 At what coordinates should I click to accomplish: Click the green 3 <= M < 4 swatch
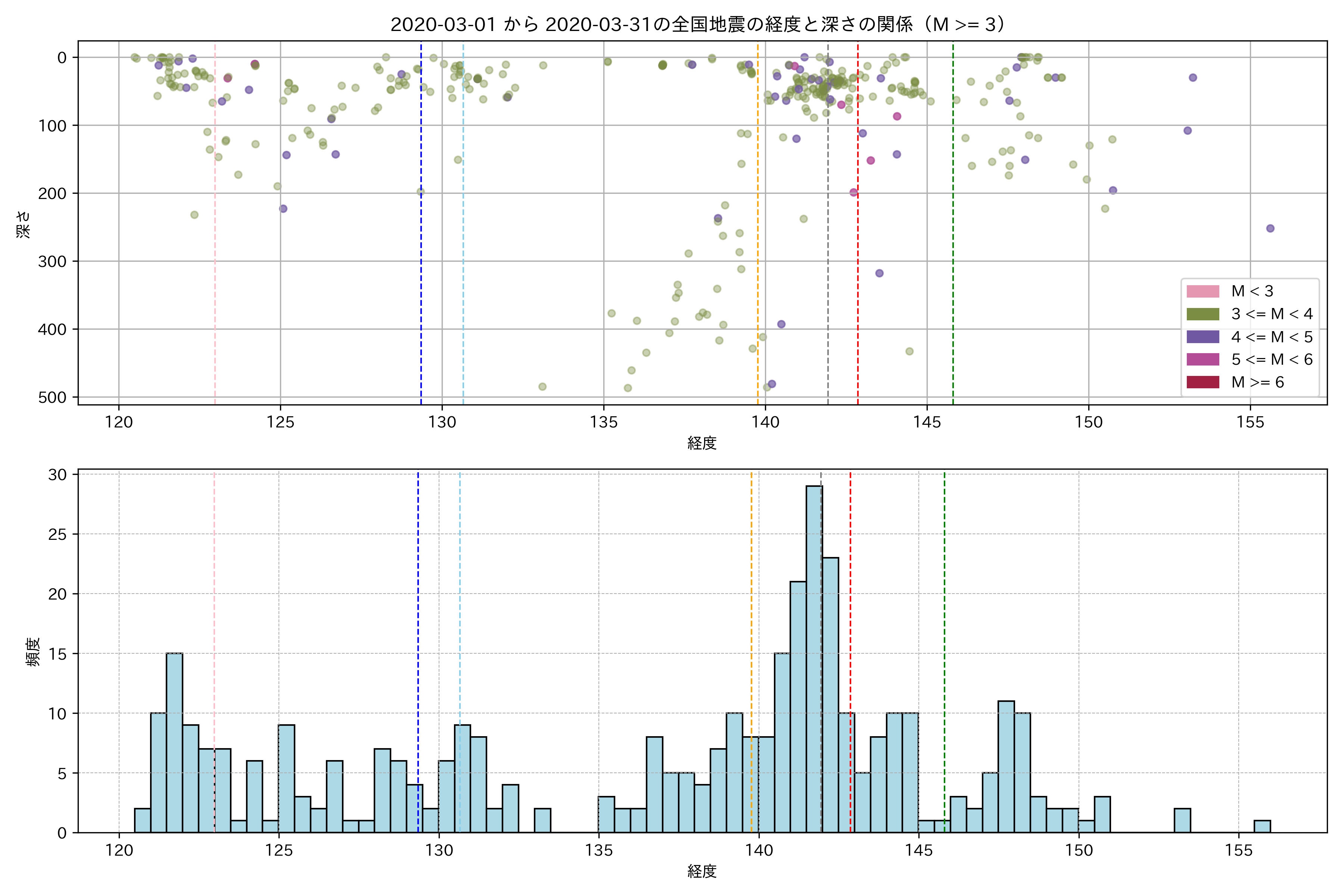tap(1202, 314)
